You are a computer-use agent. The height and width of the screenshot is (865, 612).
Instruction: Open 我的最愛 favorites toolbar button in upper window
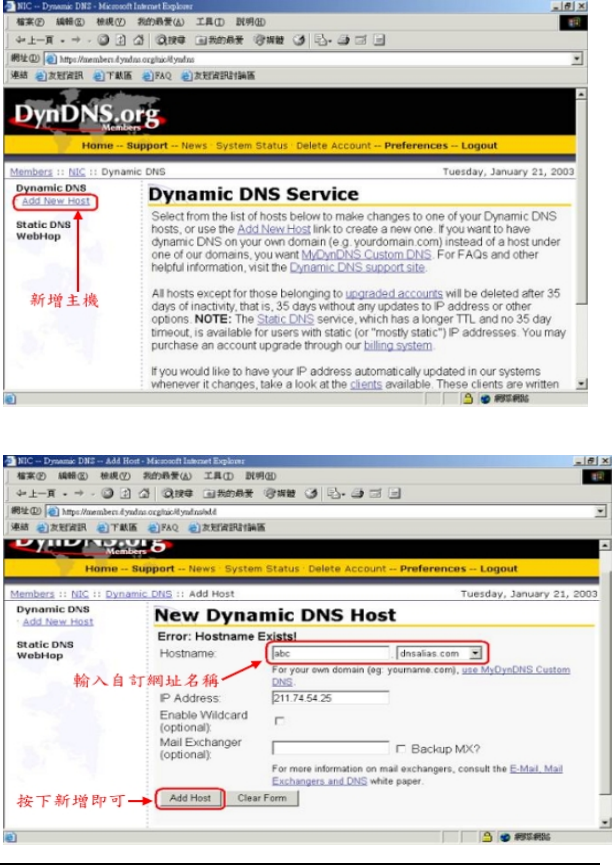tap(219, 40)
